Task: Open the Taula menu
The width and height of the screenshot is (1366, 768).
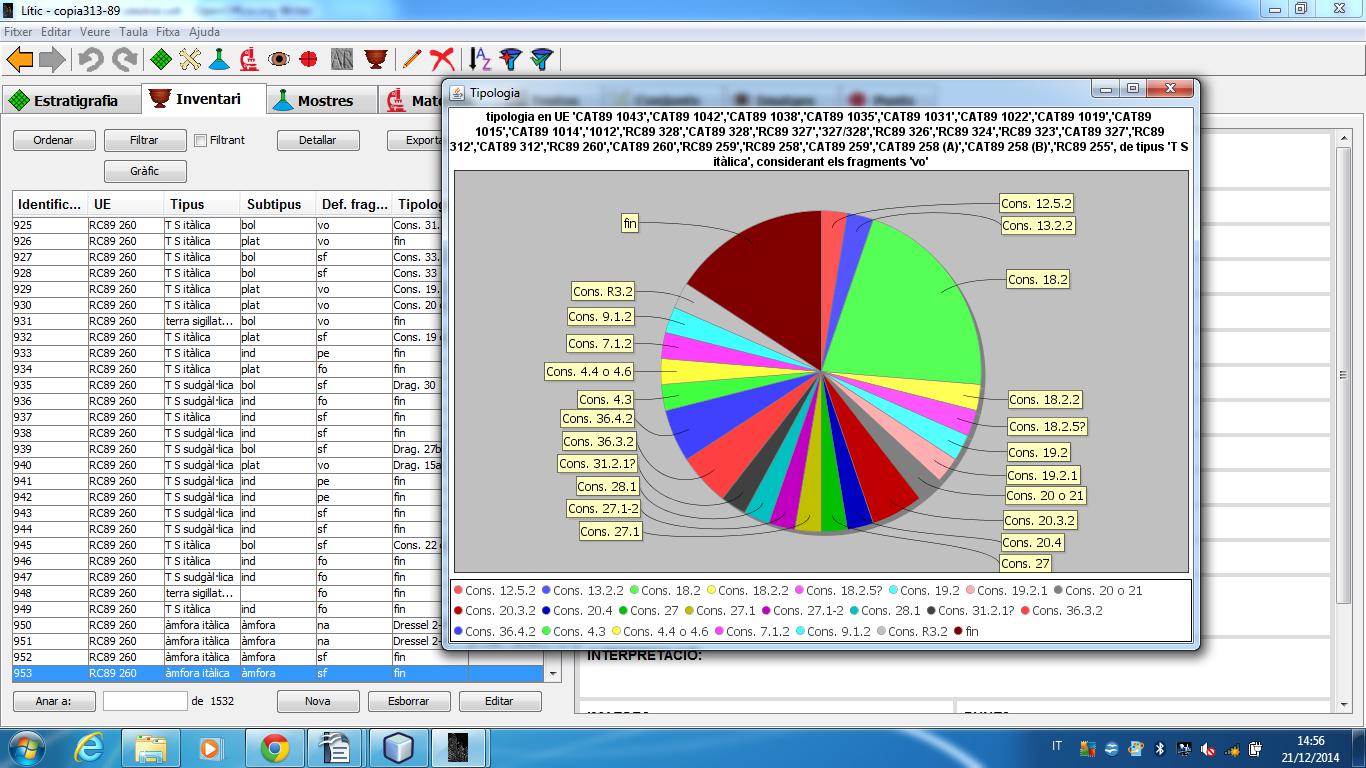Action: coord(133,32)
